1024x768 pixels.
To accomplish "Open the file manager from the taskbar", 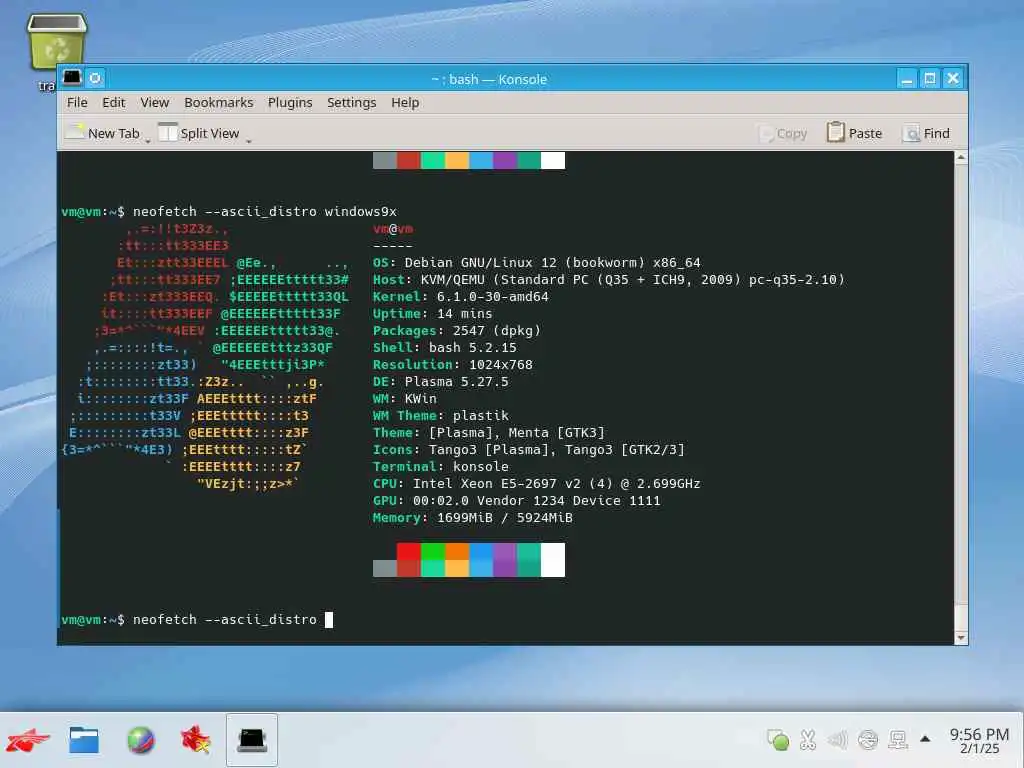I will (x=84, y=740).
